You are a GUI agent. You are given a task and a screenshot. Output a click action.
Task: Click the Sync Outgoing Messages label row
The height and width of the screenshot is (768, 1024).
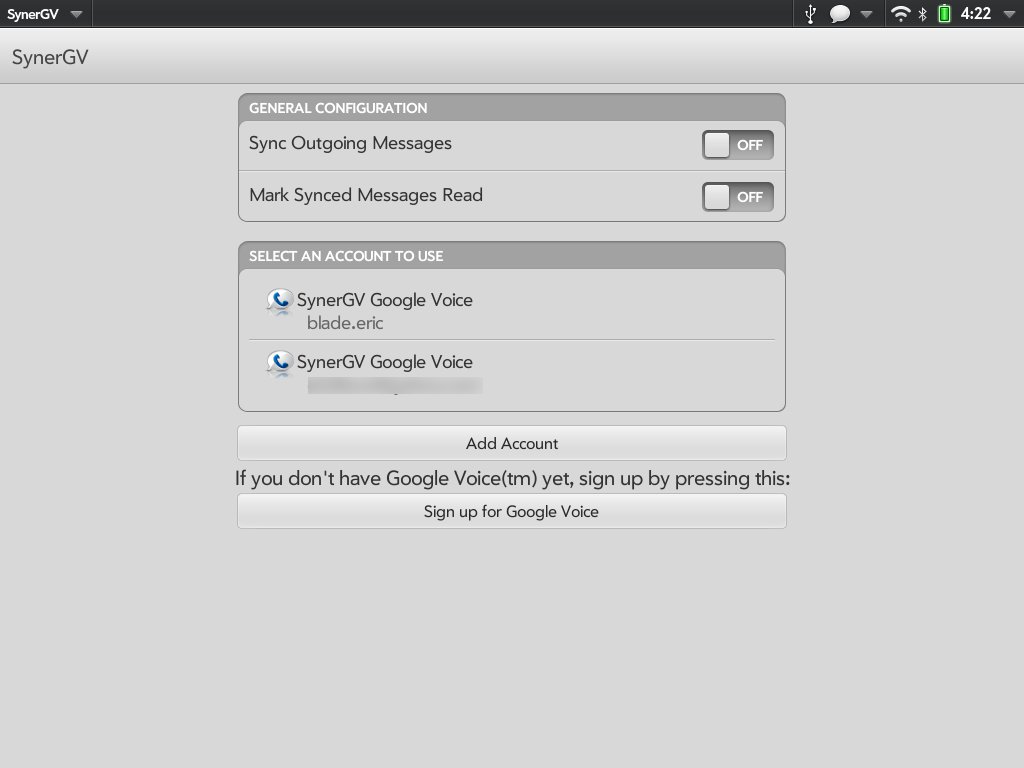point(512,145)
